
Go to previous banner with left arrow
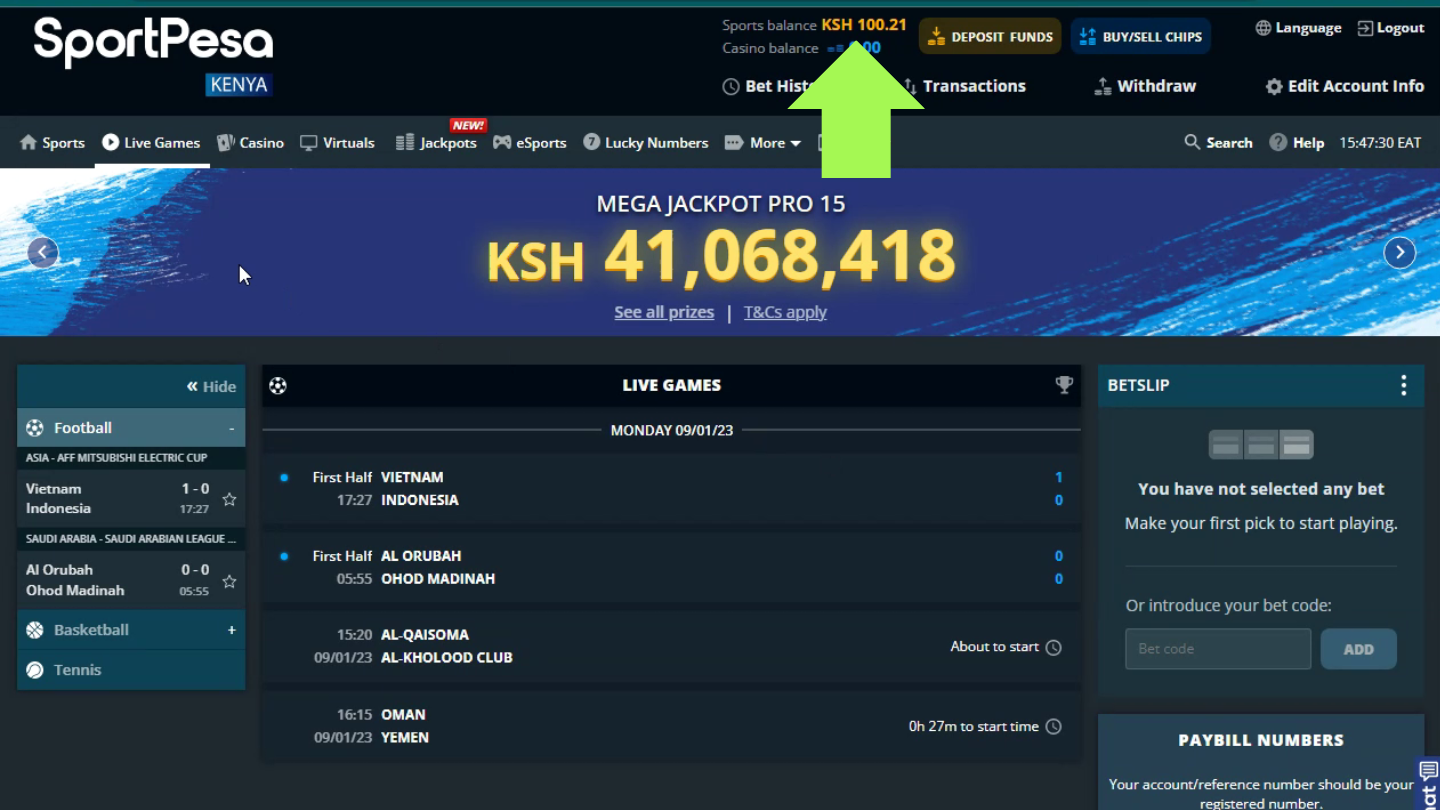click(x=43, y=252)
